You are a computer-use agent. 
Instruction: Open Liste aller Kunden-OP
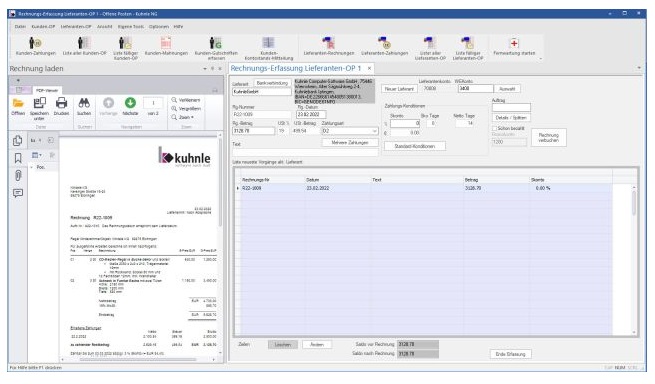click(84, 47)
